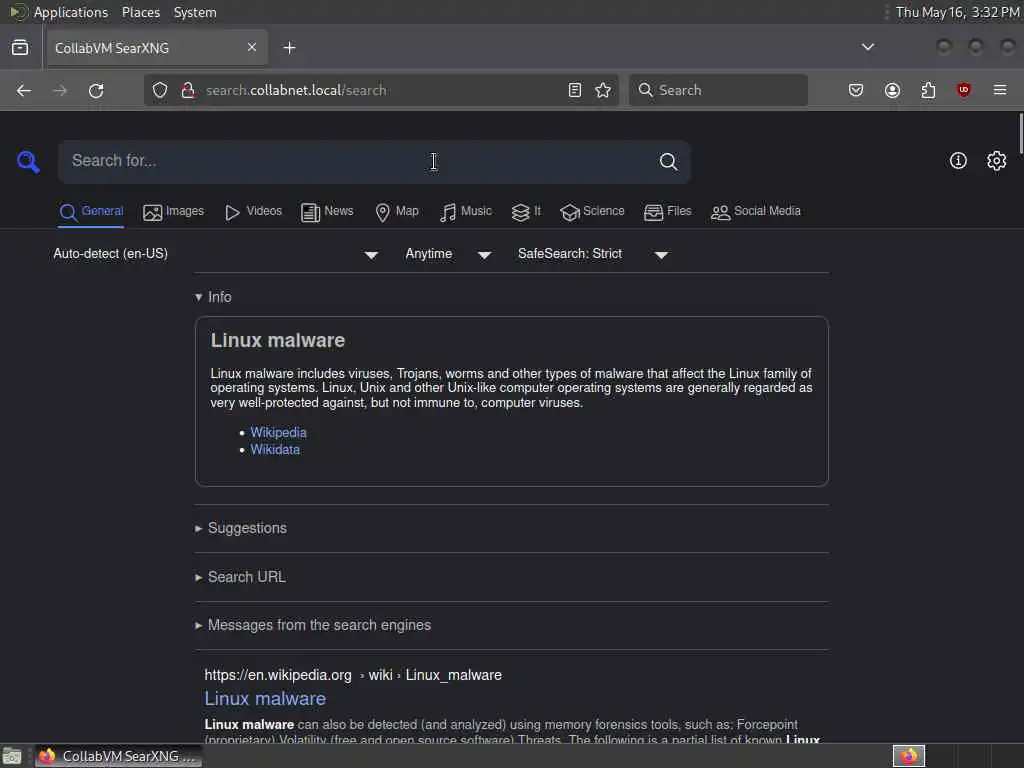Open a new tab with plus button

coord(289,48)
